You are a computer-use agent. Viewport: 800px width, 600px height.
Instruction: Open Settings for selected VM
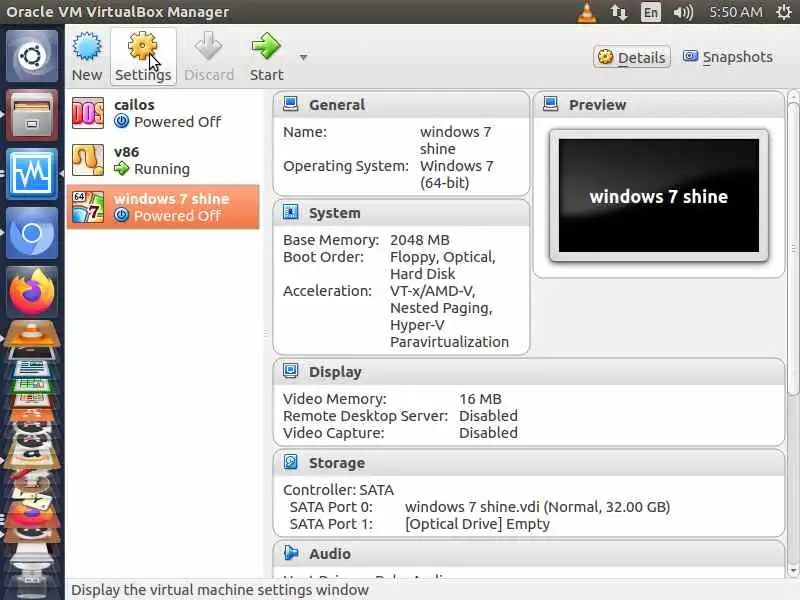pos(143,56)
